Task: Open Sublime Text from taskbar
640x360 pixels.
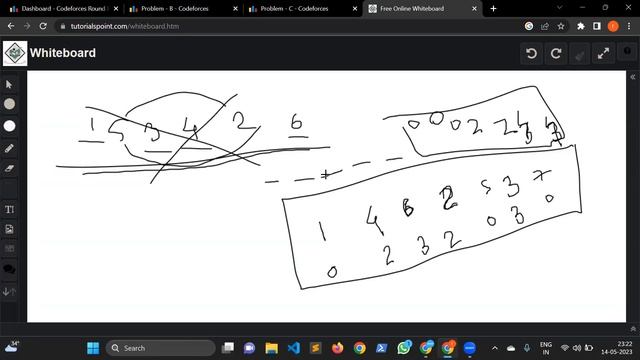Action: pyautogui.click(x=316, y=348)
